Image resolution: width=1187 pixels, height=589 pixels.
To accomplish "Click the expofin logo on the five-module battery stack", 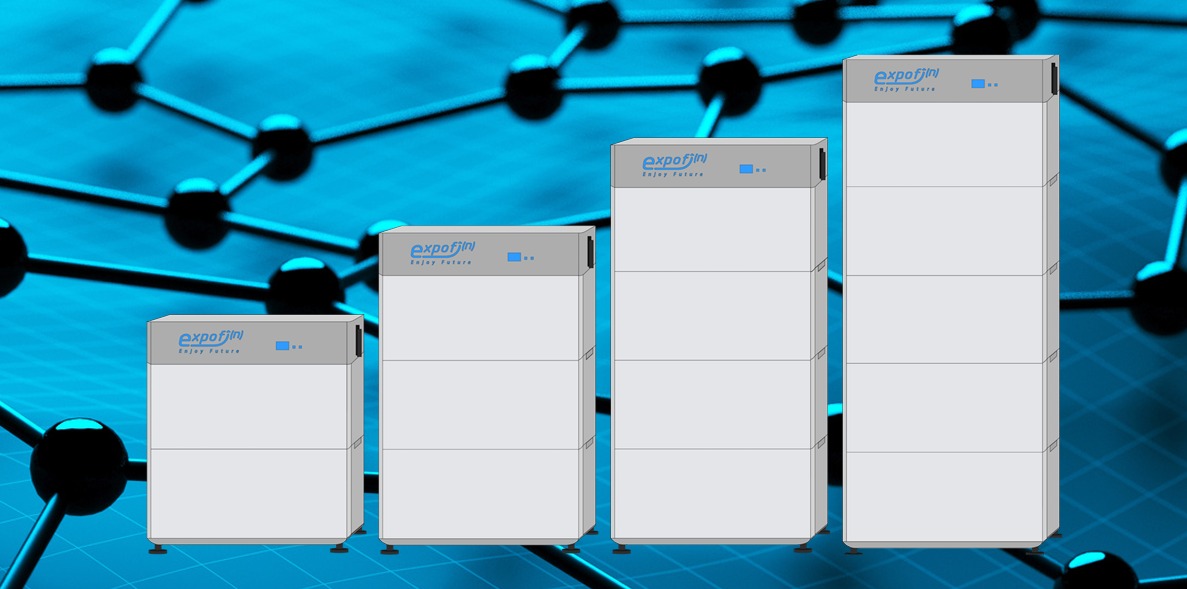I will (906, 76).
